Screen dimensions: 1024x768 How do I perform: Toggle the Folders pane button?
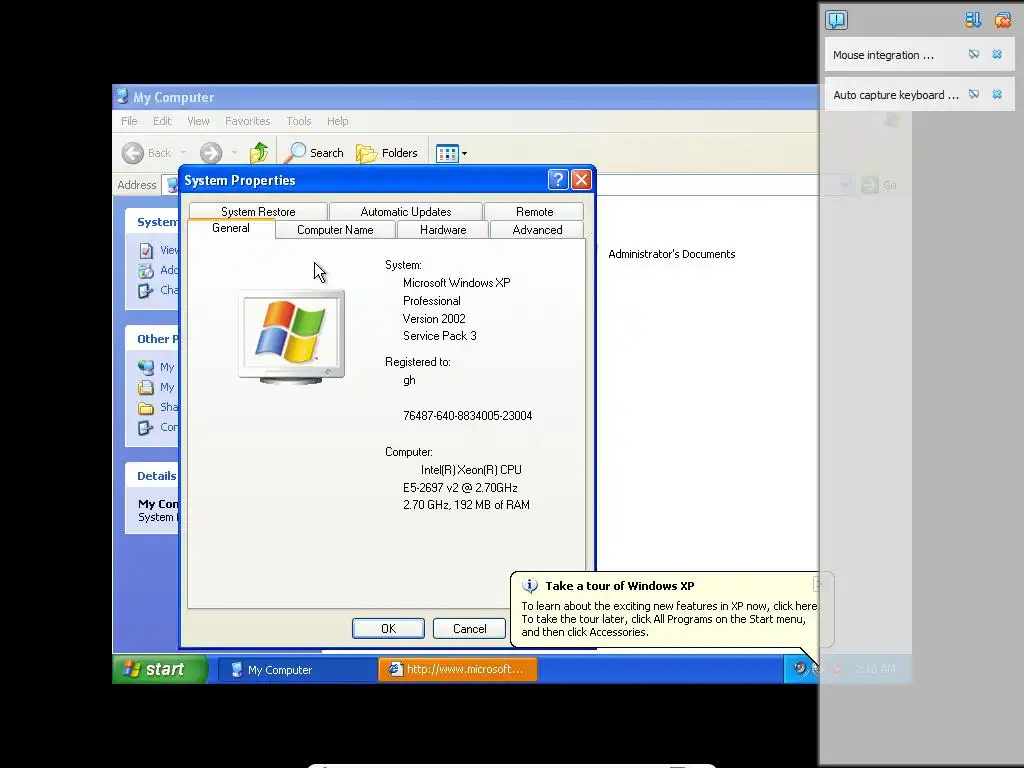[387, 153]
